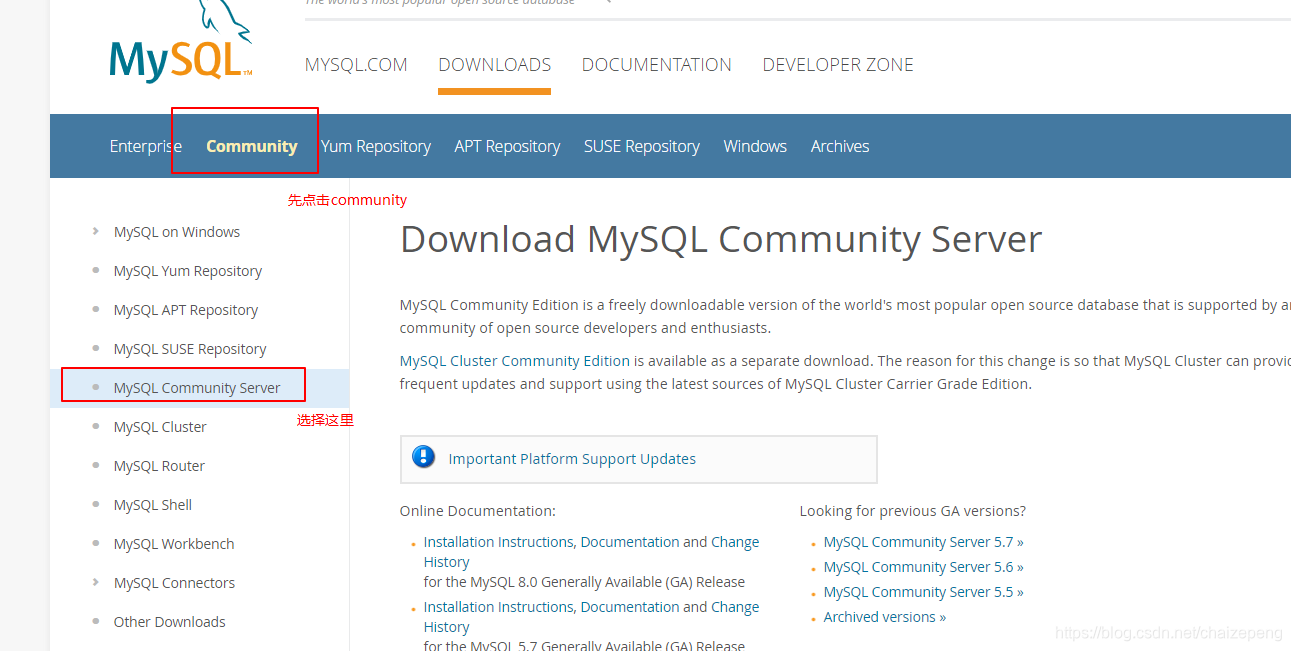Open the Yum Repository tab
Image resolution: width=1291 pixels, height=651 pixels.
(x=376, y=146)
